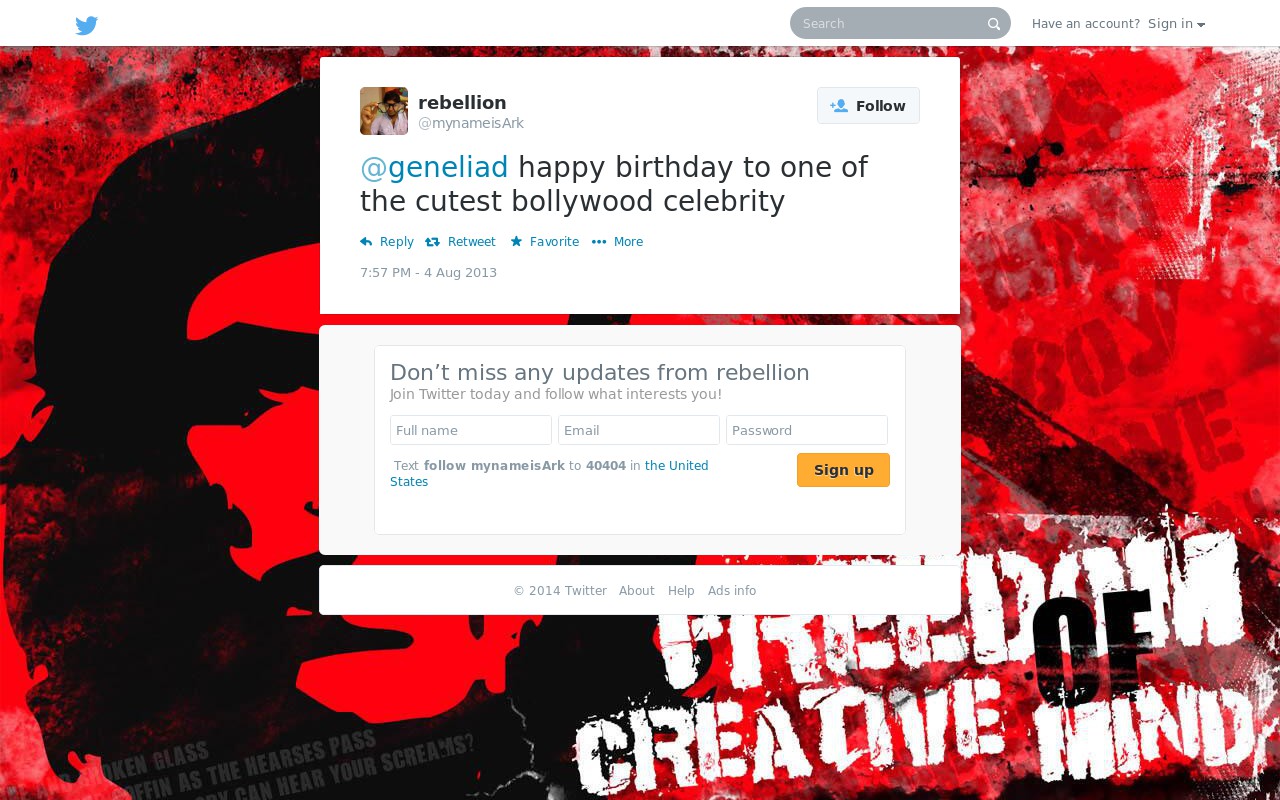Focus the Search field
The width and height of the screenshot is (1280, 800).
890,23
